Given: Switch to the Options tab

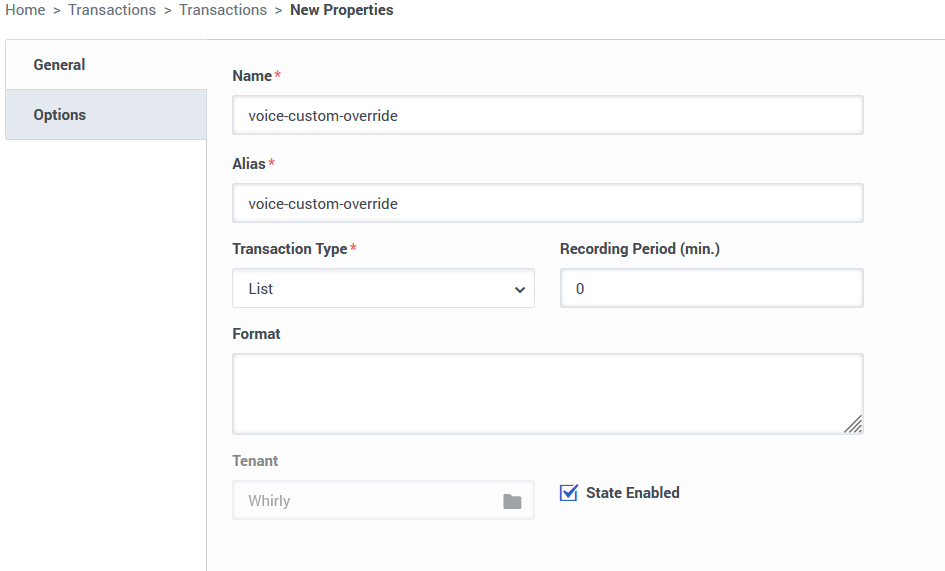Looking at the screenshot, I should tap(60, 115).
